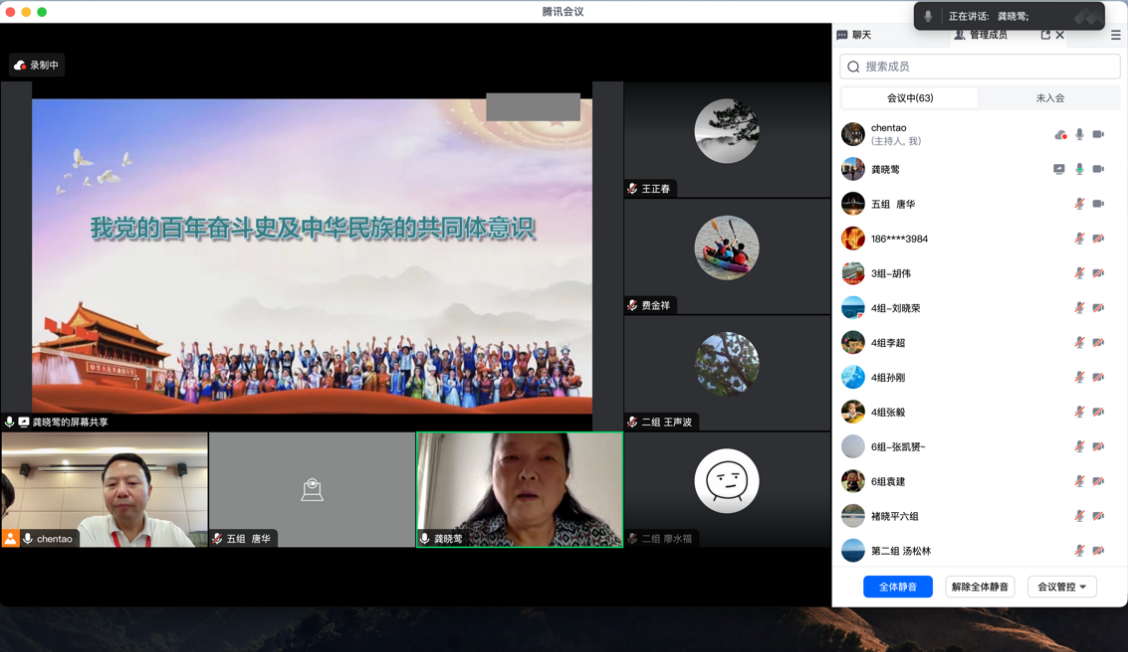Click 龚晓莺's screen sharing icon

click(1059, 169)
